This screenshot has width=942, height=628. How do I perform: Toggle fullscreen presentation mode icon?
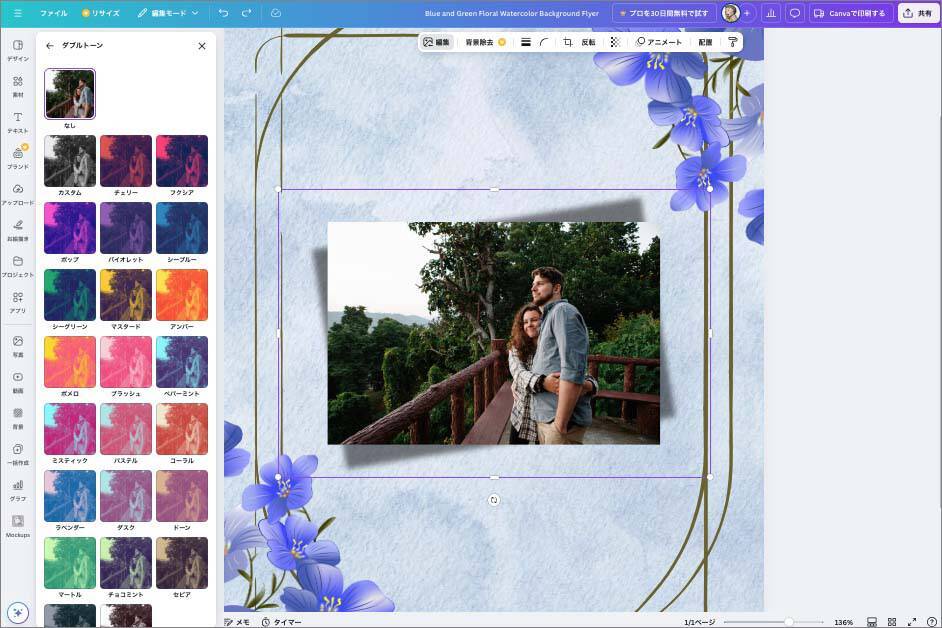click(x=912, y=622)
